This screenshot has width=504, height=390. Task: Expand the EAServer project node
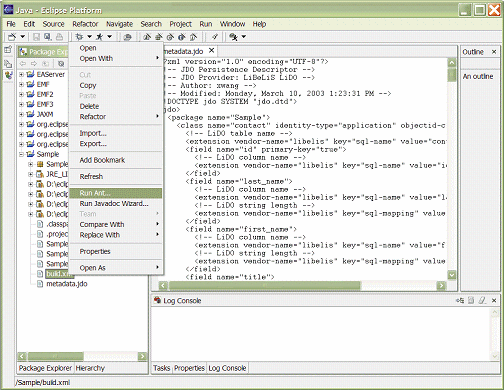(21, 74)
